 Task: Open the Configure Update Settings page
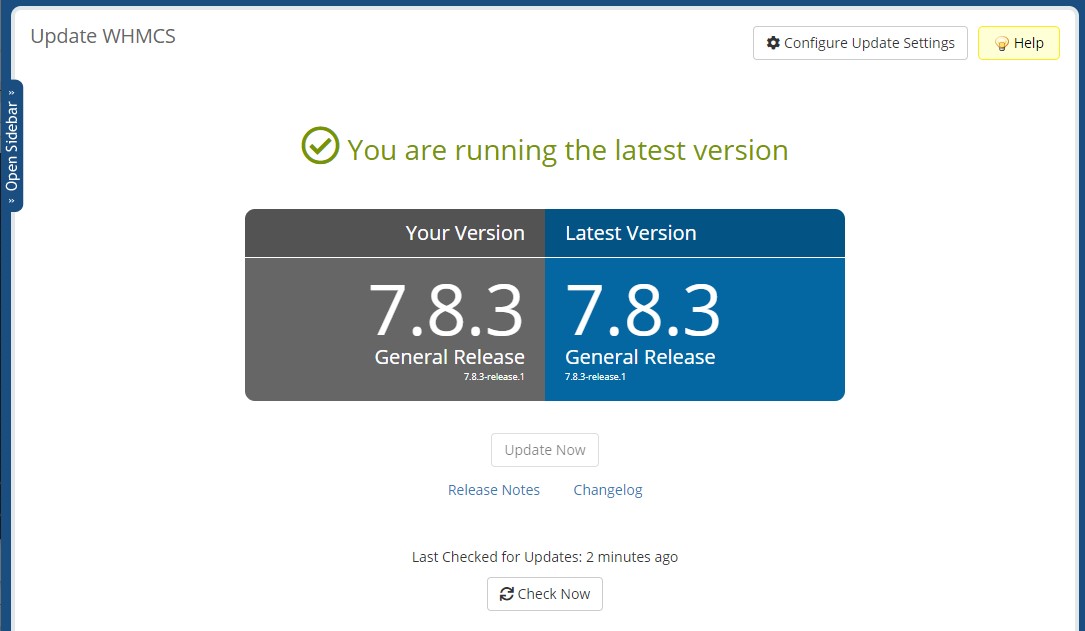[x=860, y=43]
